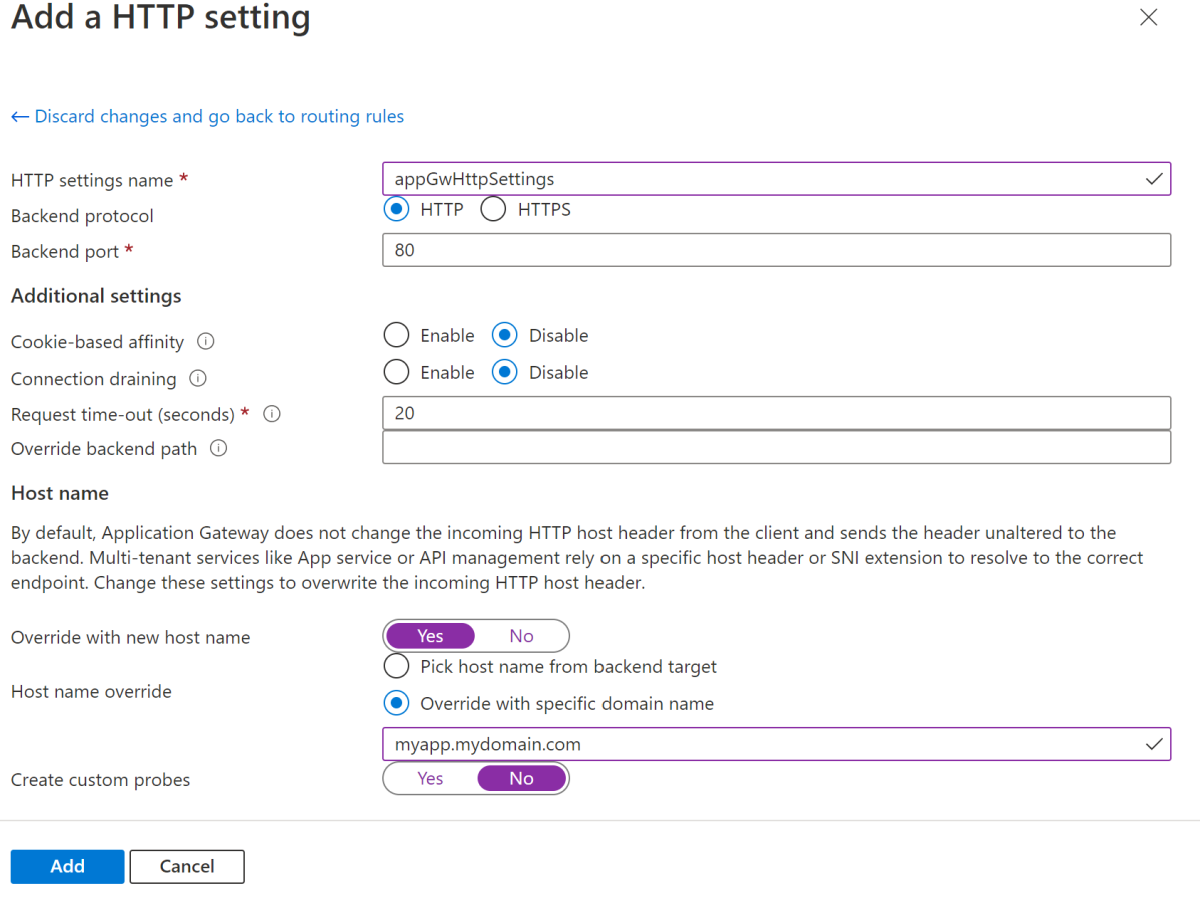The height and width of the screenshot is (908, 1200).
Task: Click the info icon for Request time-out
Action: click(x=271, y=413)
